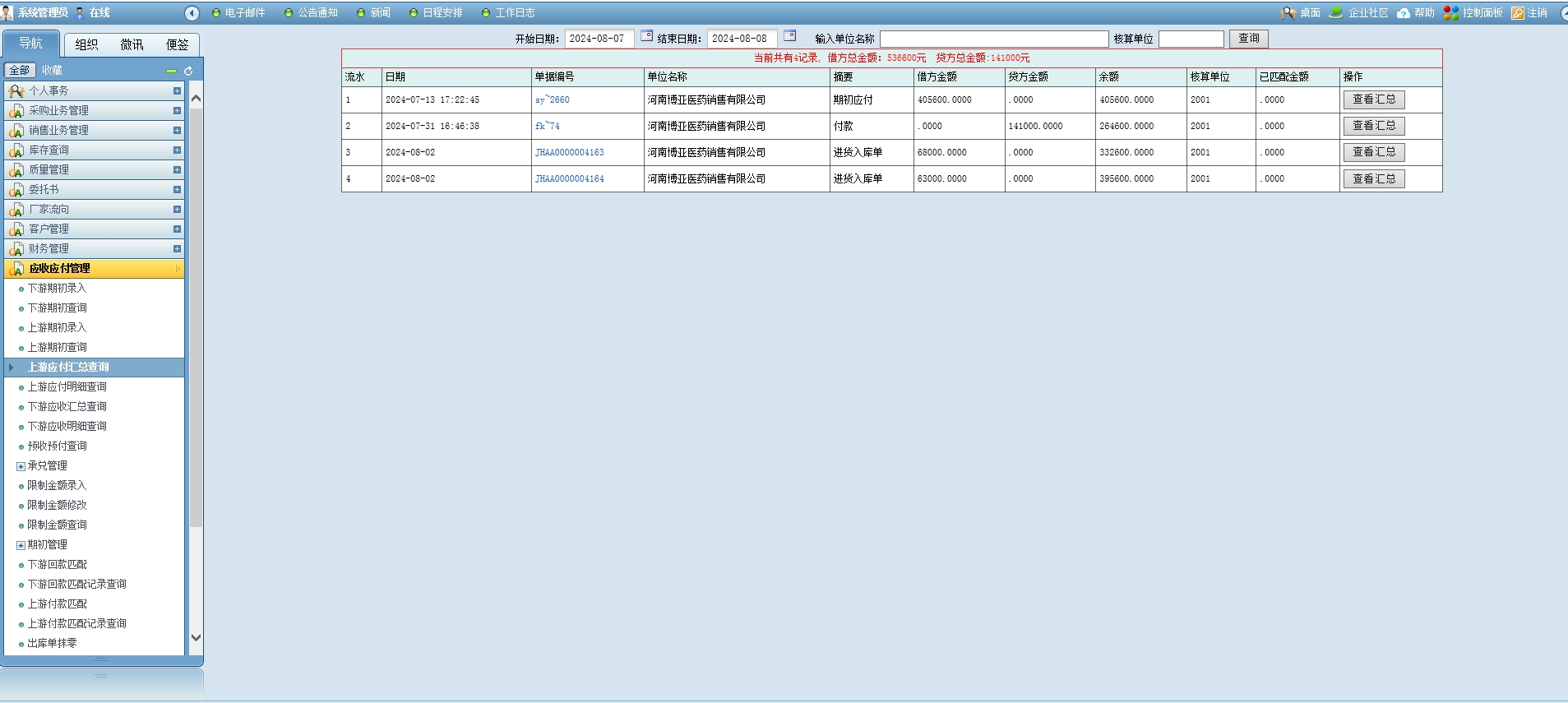Expand the 财务管理 menu section

pos(177,248)
